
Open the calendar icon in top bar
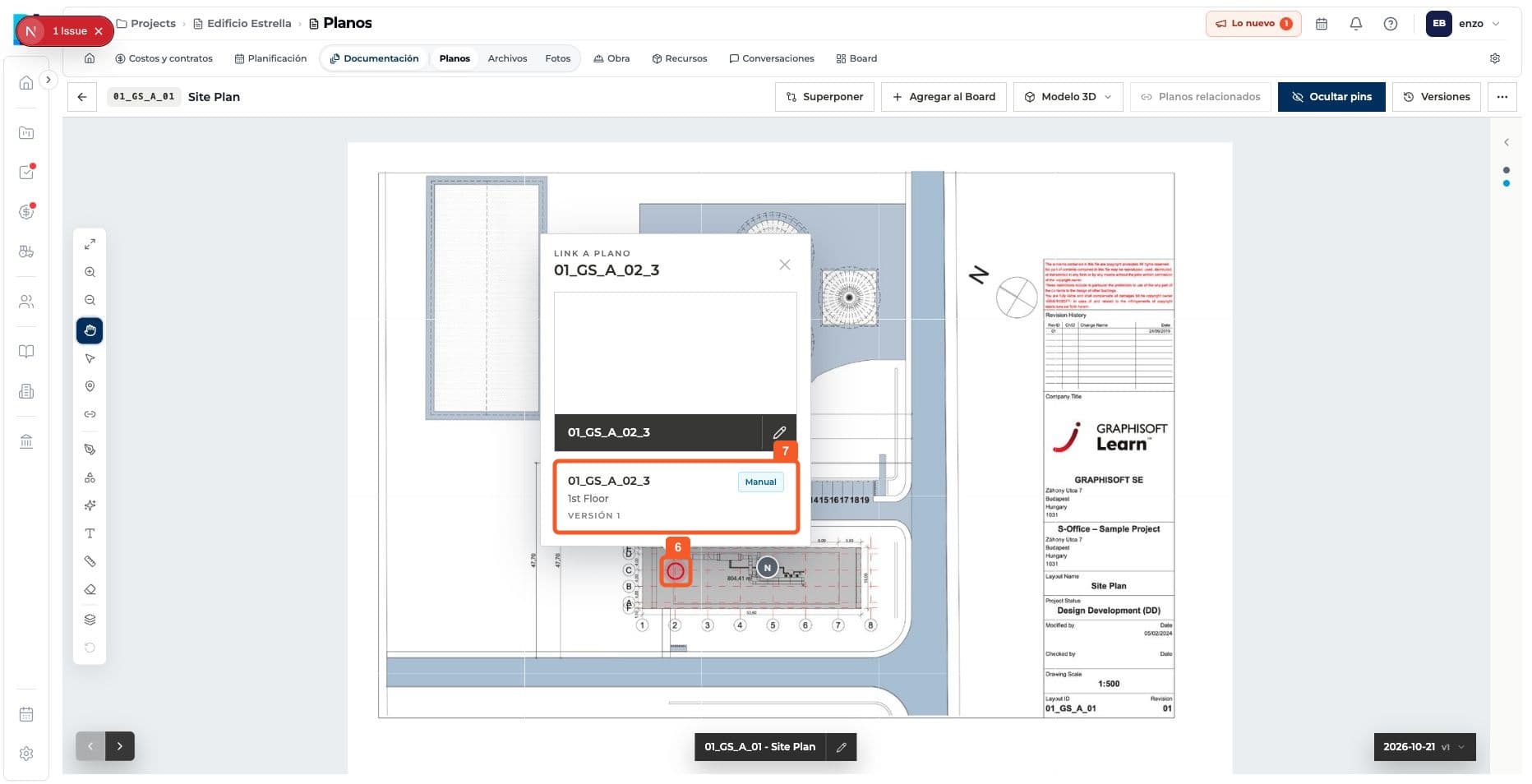tap(1322, 24)
